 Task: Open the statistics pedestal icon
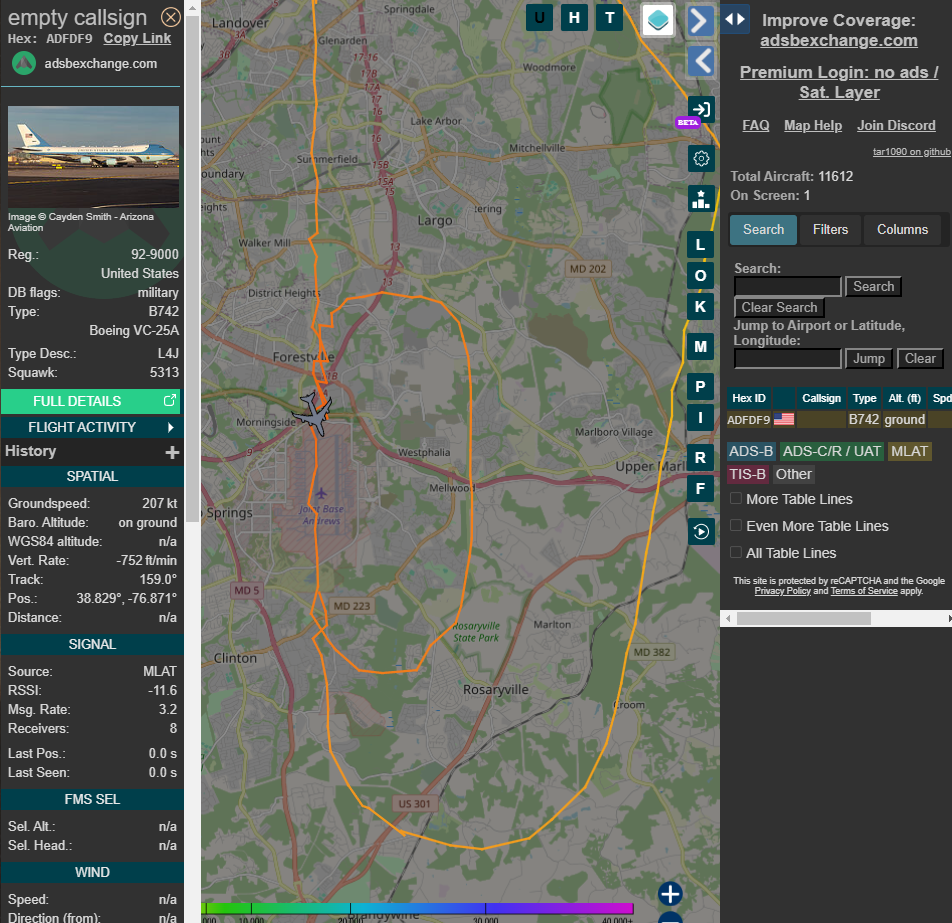(701, 199)
